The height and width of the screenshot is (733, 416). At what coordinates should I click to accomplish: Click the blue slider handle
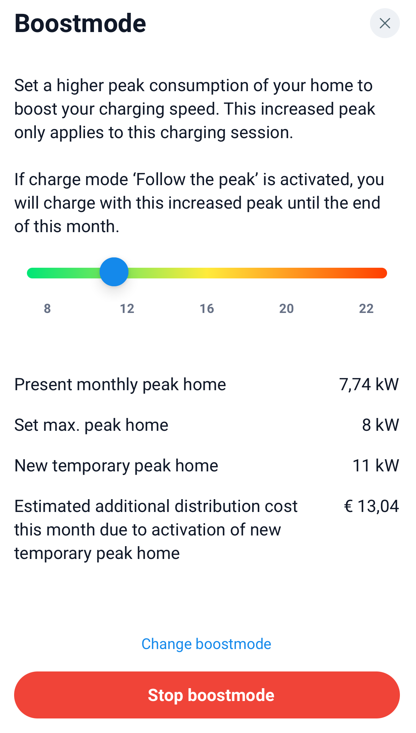click(x=114, y=272)
